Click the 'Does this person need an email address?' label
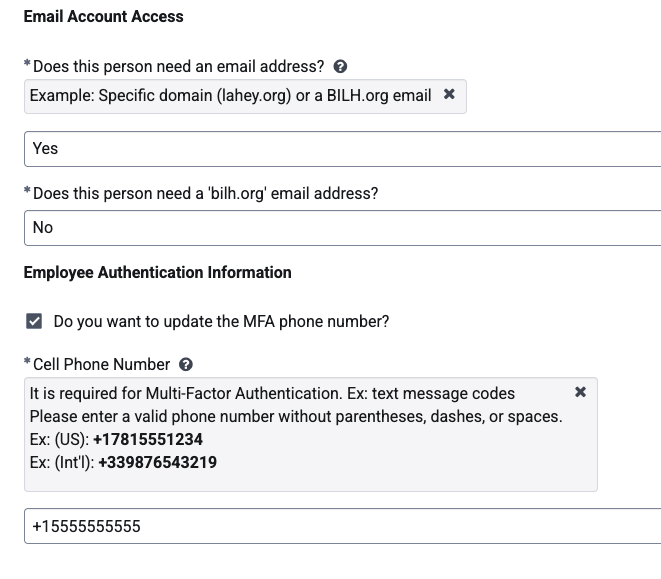 (x=178, y=67)
